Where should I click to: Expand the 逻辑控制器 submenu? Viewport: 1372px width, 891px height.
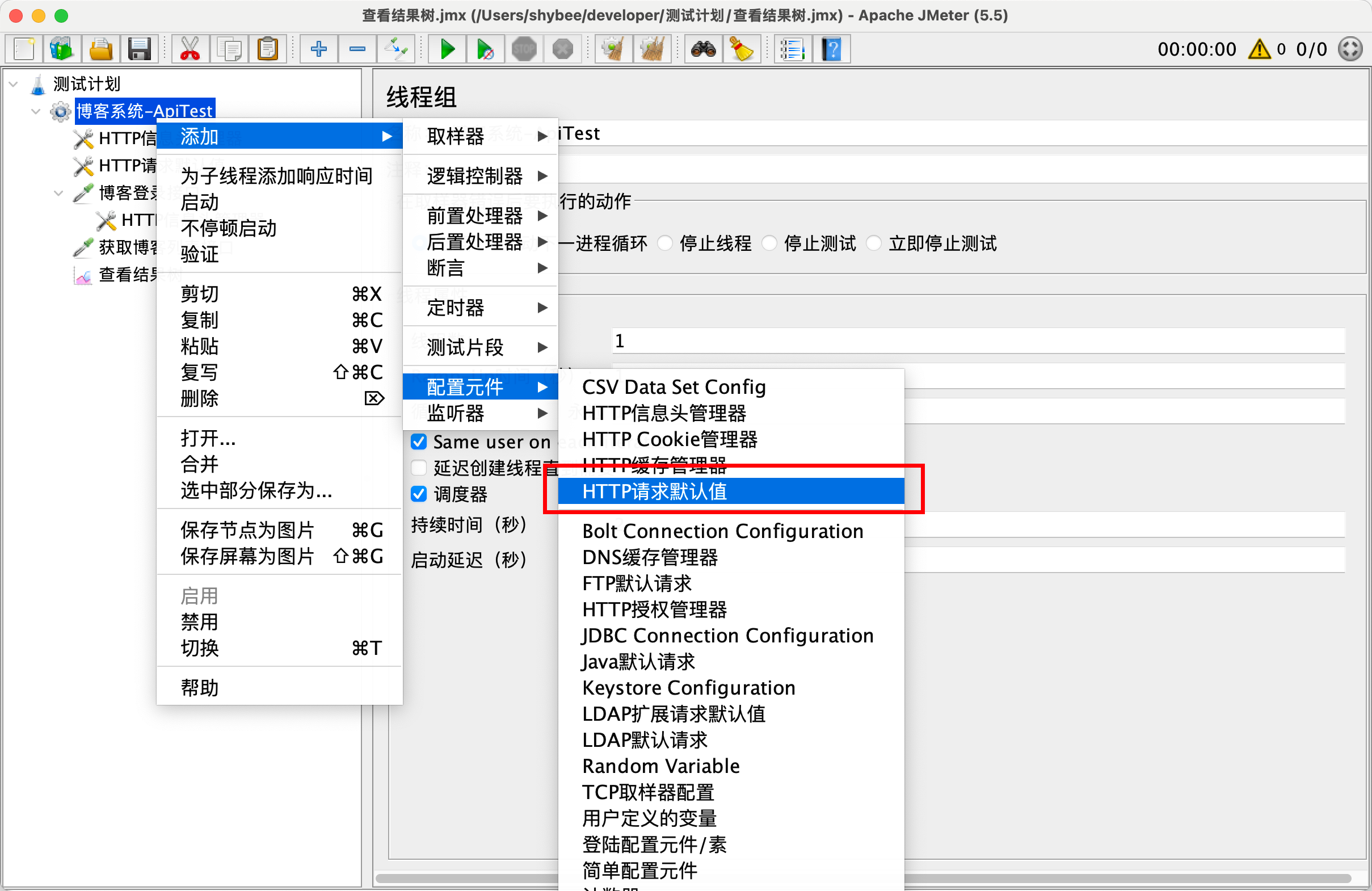coord(480,176)
